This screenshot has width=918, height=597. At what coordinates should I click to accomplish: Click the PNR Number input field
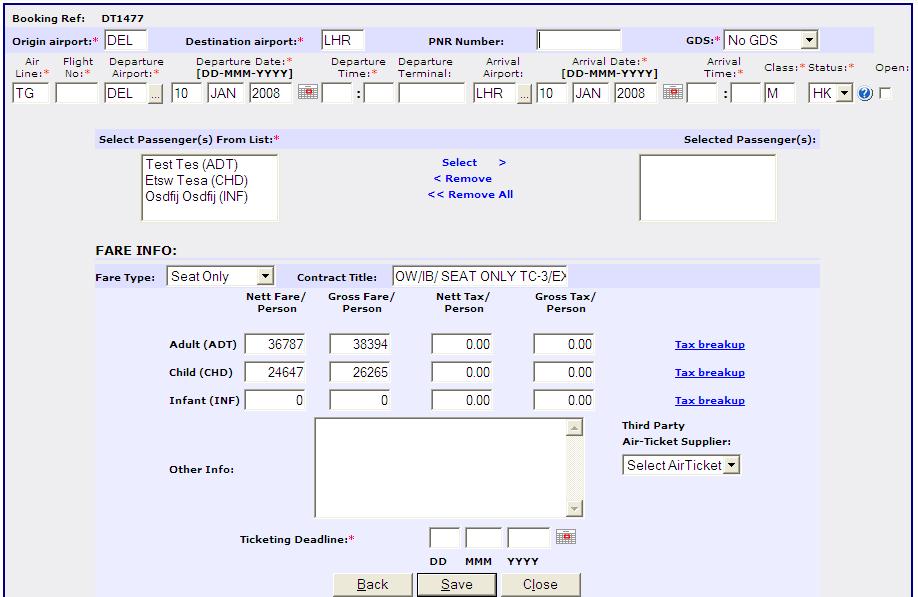(578, 41)
